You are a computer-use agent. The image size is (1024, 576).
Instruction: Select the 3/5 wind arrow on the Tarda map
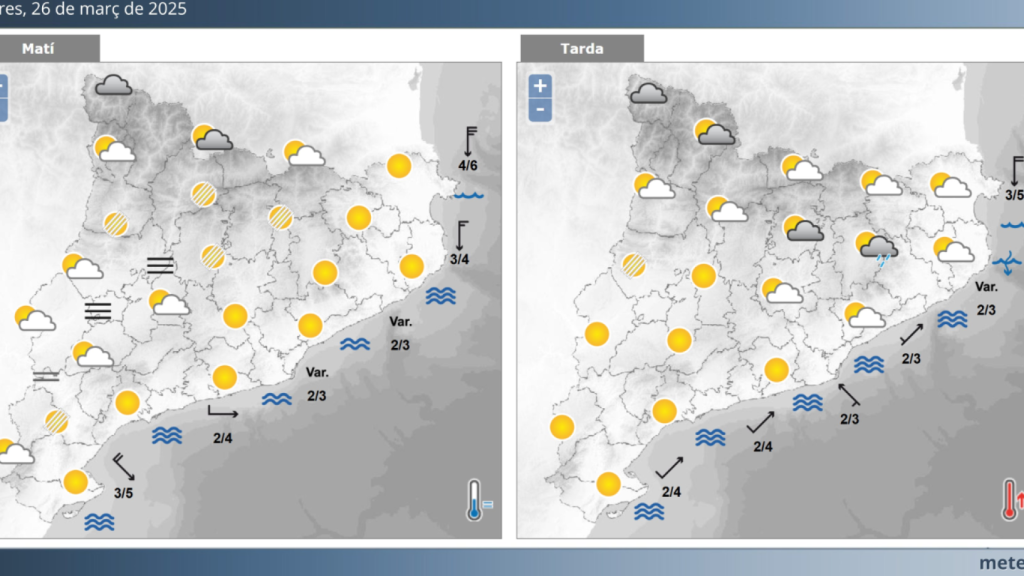pyautogui.click(x=1013, y=178)
